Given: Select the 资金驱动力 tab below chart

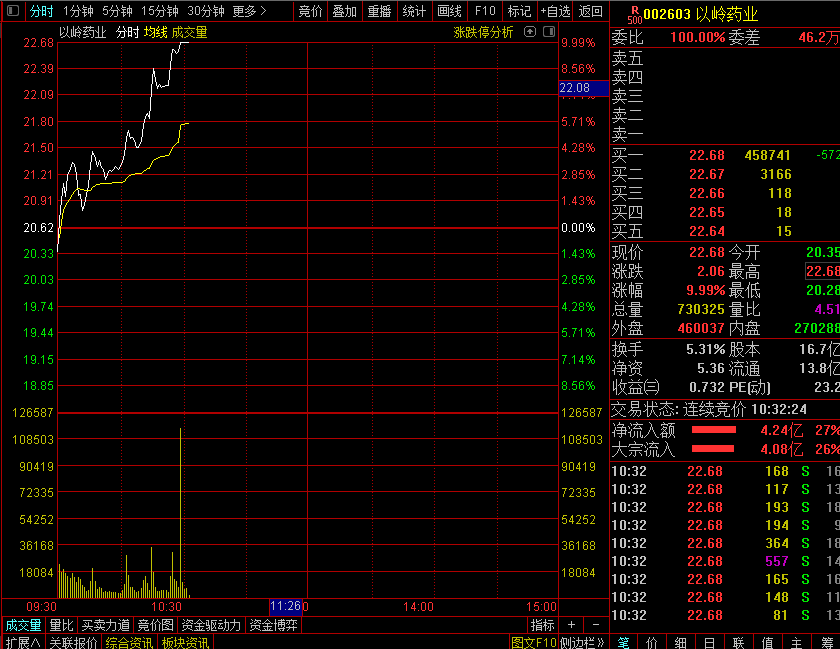Looking at the screenshot, I should coord(211,625).
